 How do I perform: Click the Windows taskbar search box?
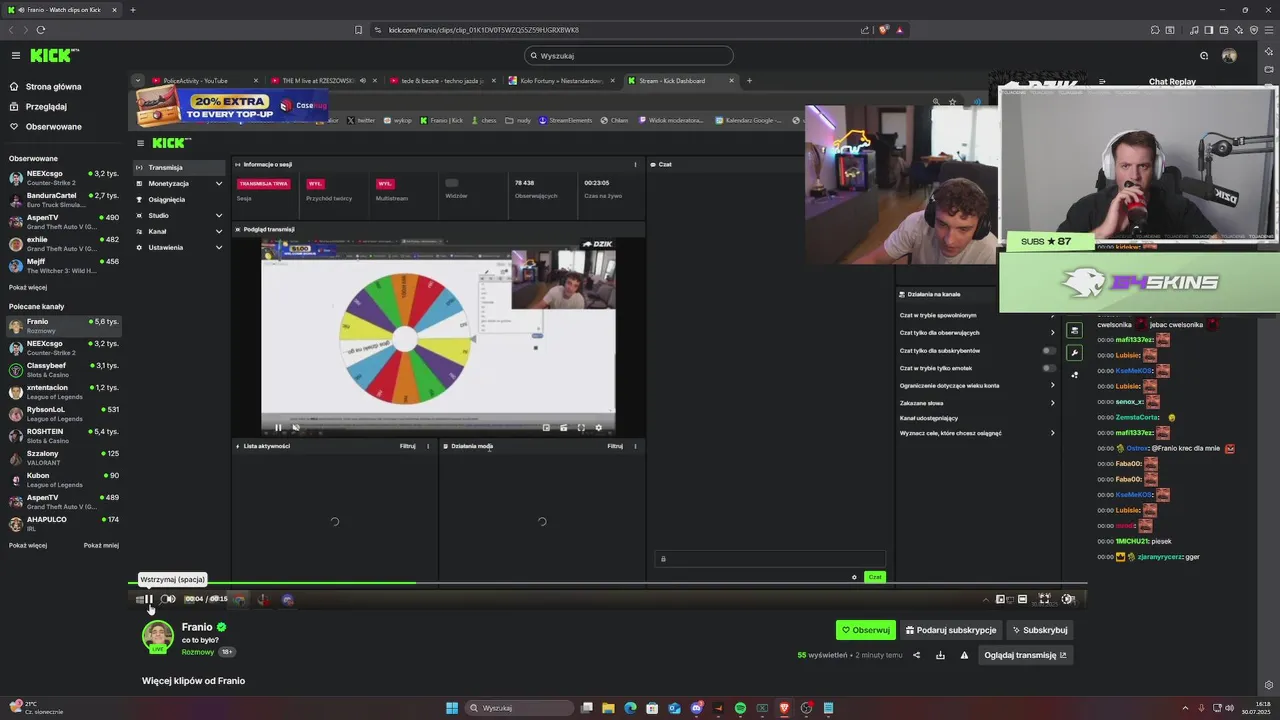(522, 708)
